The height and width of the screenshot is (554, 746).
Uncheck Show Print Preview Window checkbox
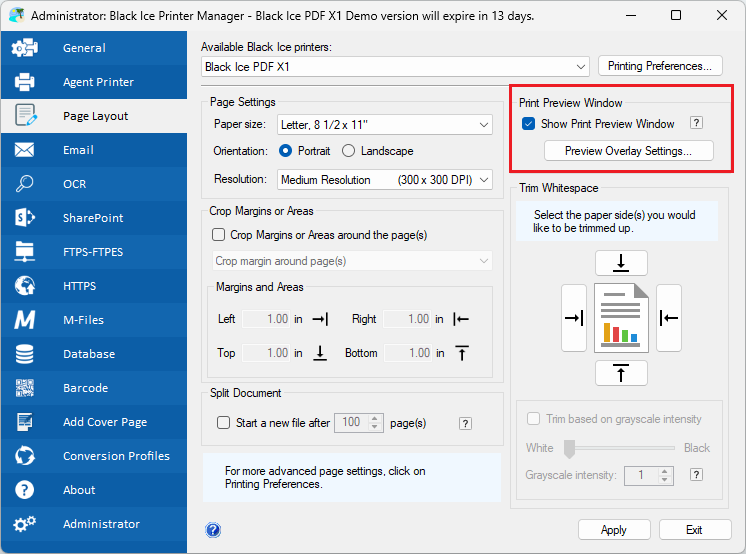point(529,124)
